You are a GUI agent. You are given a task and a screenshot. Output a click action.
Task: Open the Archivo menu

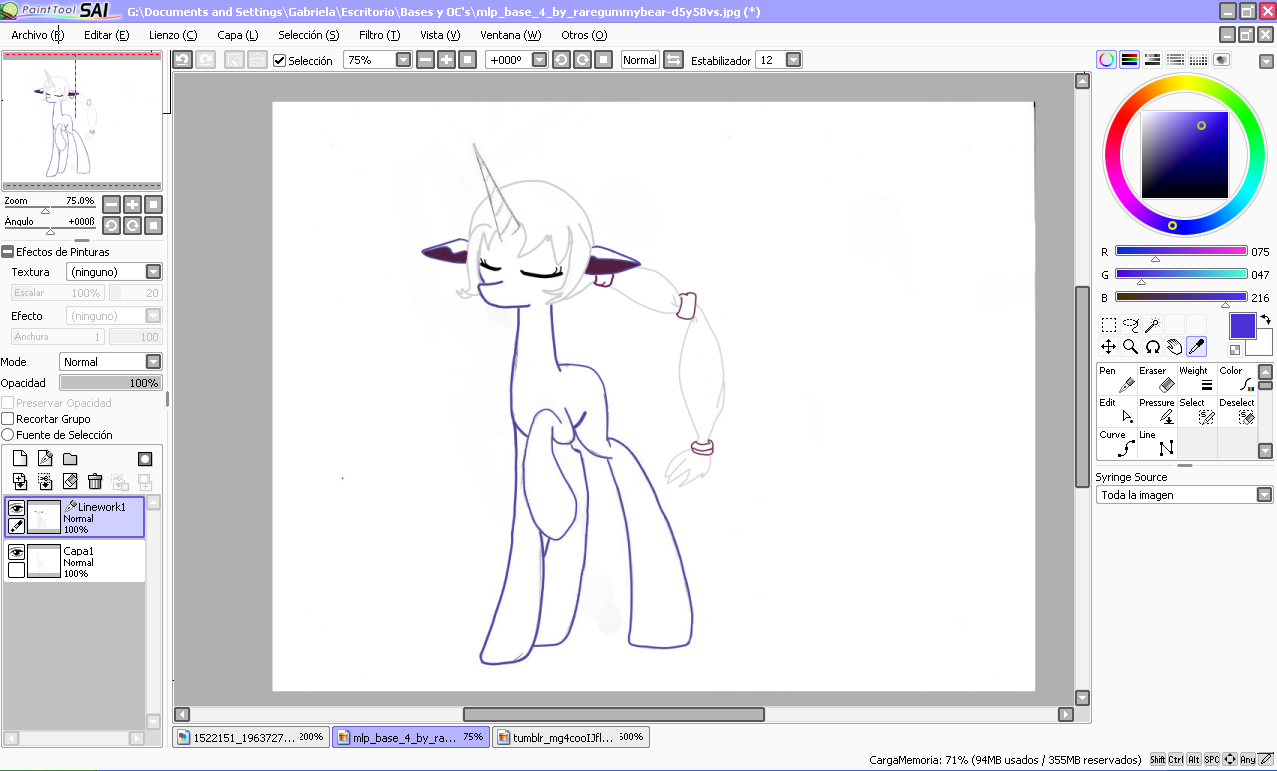tap(37, 35)
